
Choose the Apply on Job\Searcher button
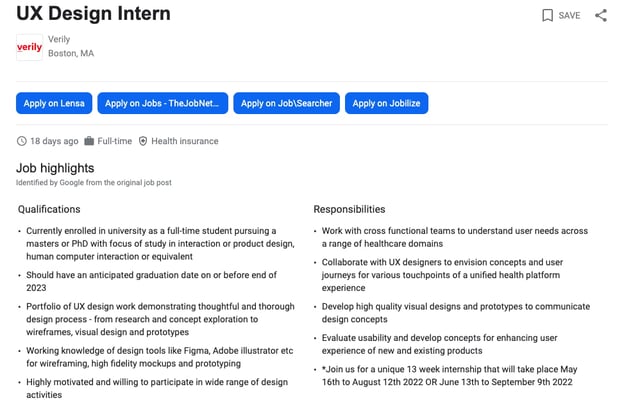286,103
